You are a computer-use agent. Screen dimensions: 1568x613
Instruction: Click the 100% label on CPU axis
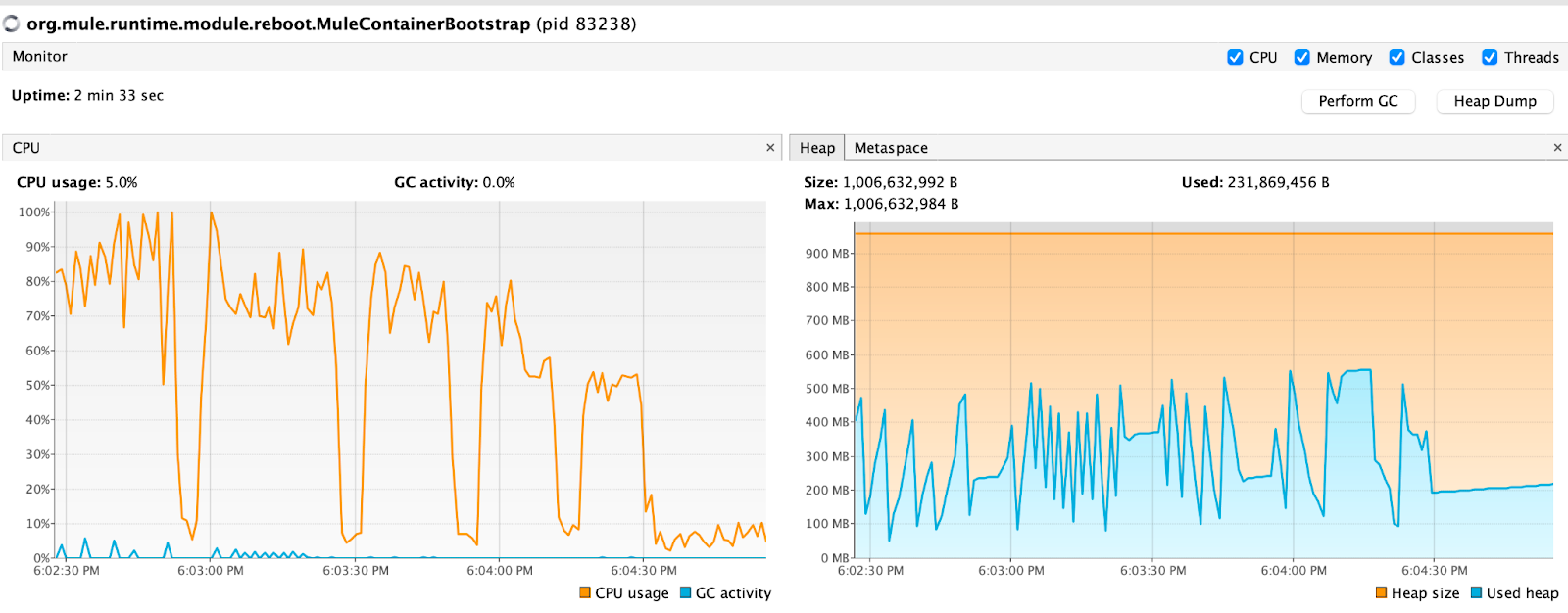[x=34, y=212]
